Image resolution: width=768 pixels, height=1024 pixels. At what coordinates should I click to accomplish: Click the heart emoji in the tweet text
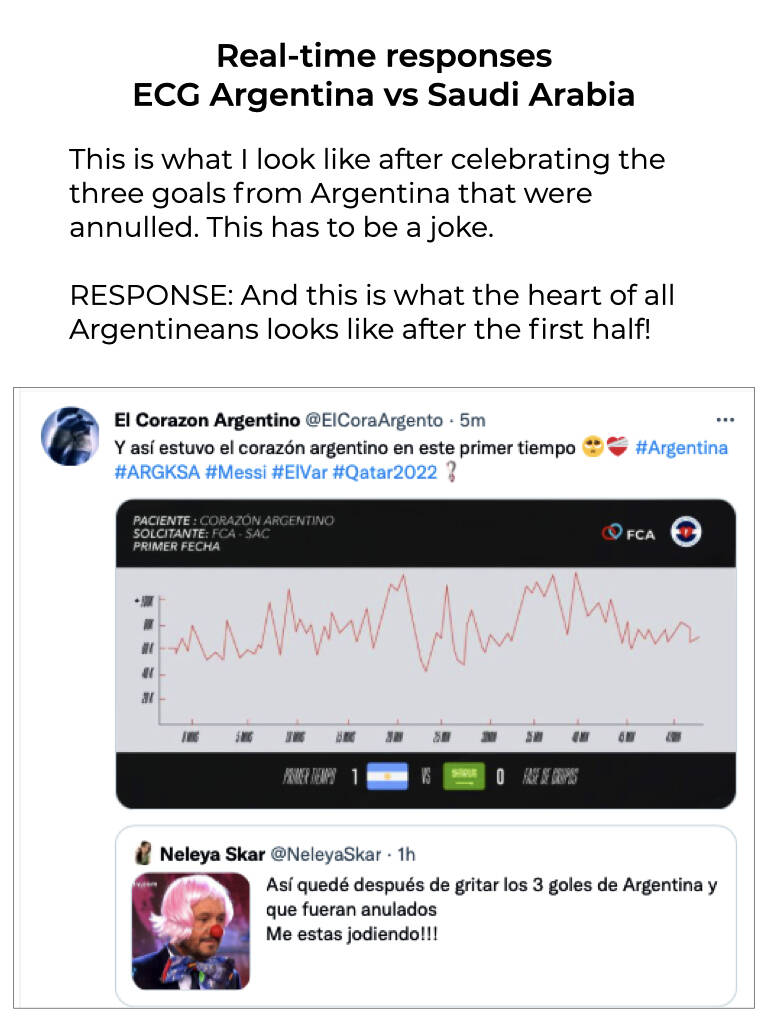tap(618, 448)
